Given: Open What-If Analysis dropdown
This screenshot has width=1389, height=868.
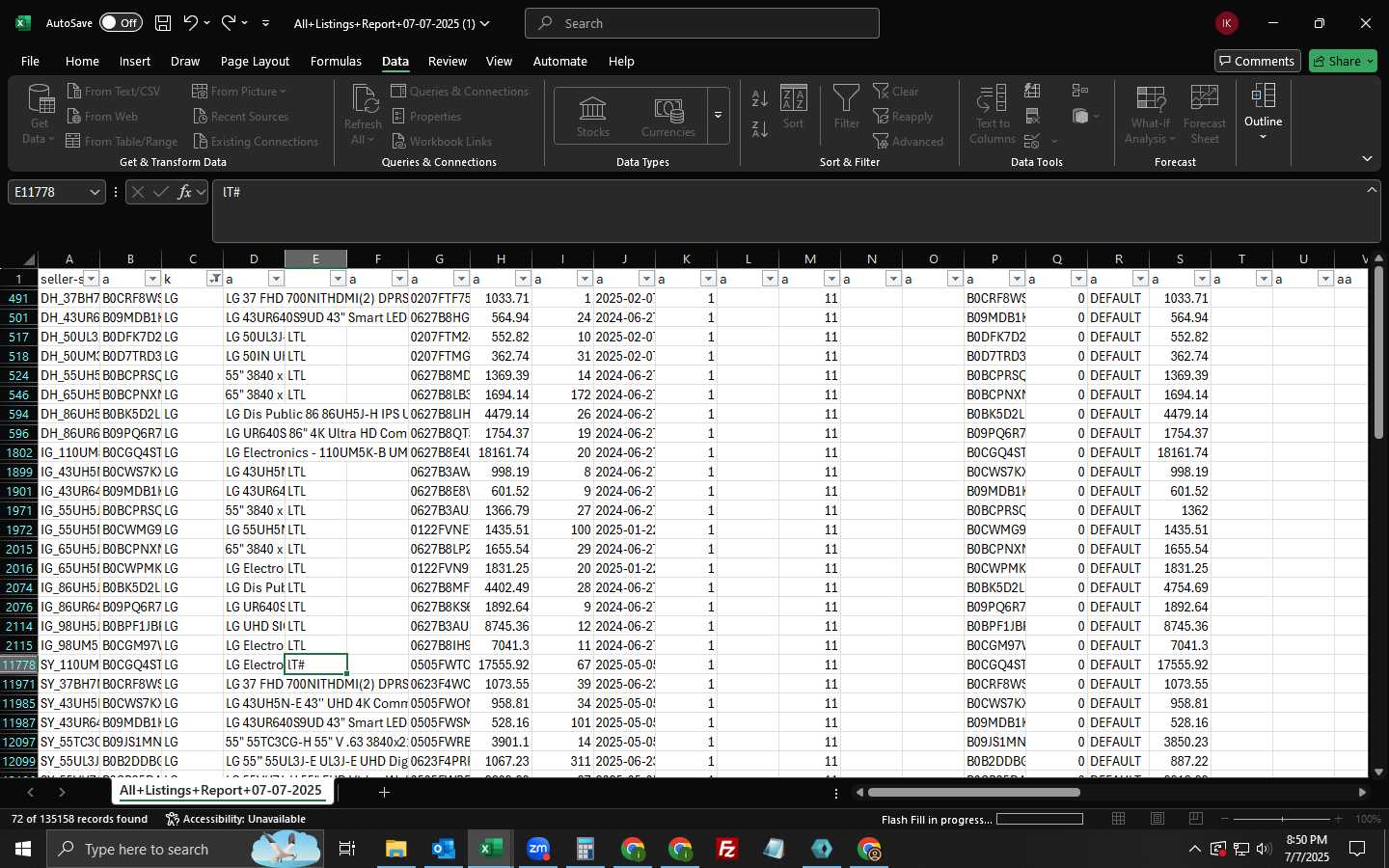Looking at the screenshot, I should 1150,114.
